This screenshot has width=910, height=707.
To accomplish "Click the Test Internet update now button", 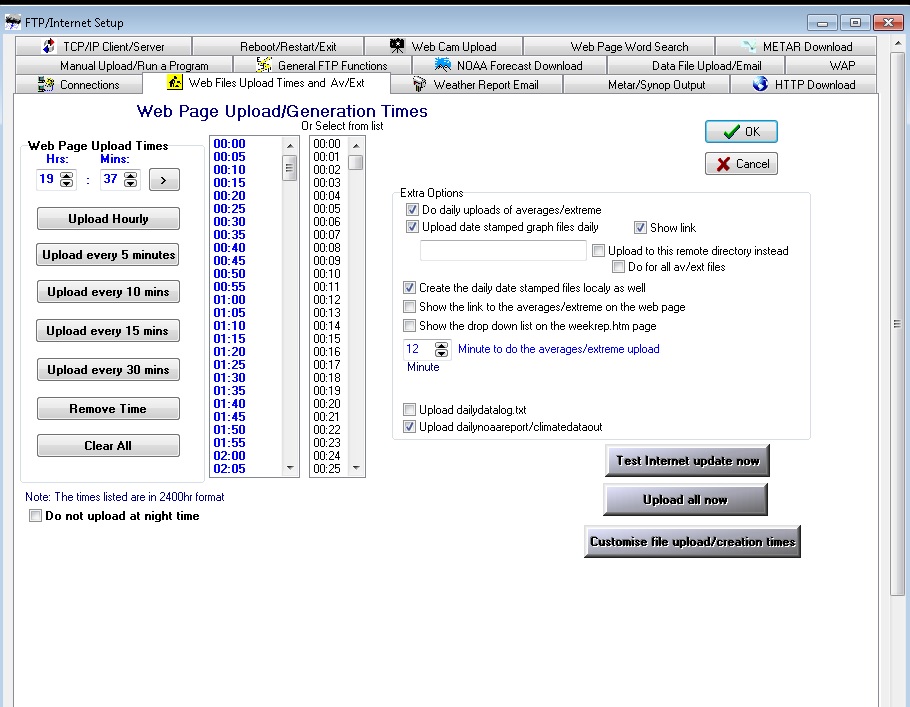I will (x=687, y=461).
